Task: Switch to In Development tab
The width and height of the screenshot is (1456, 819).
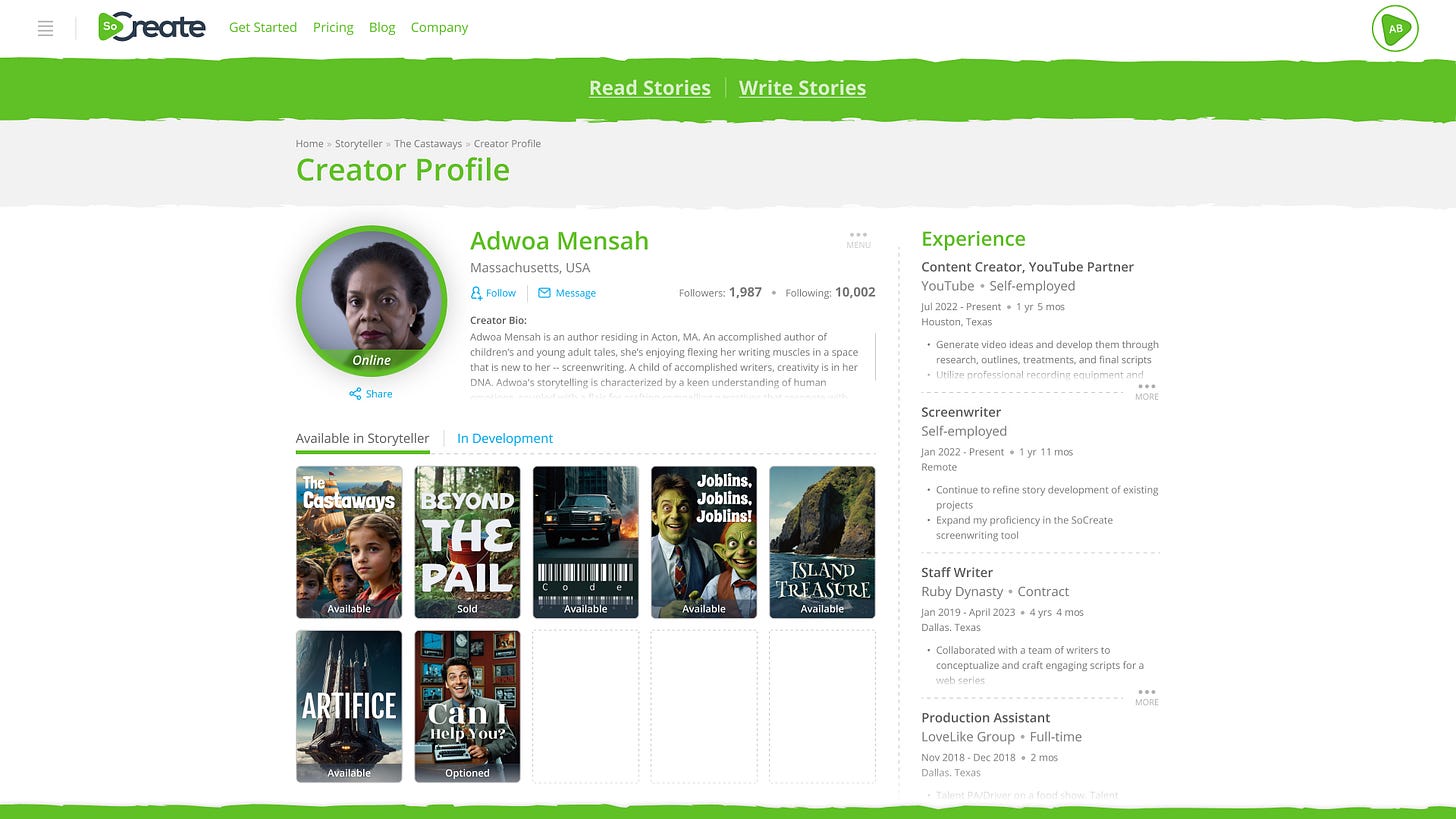Action: tap(505, 438)
